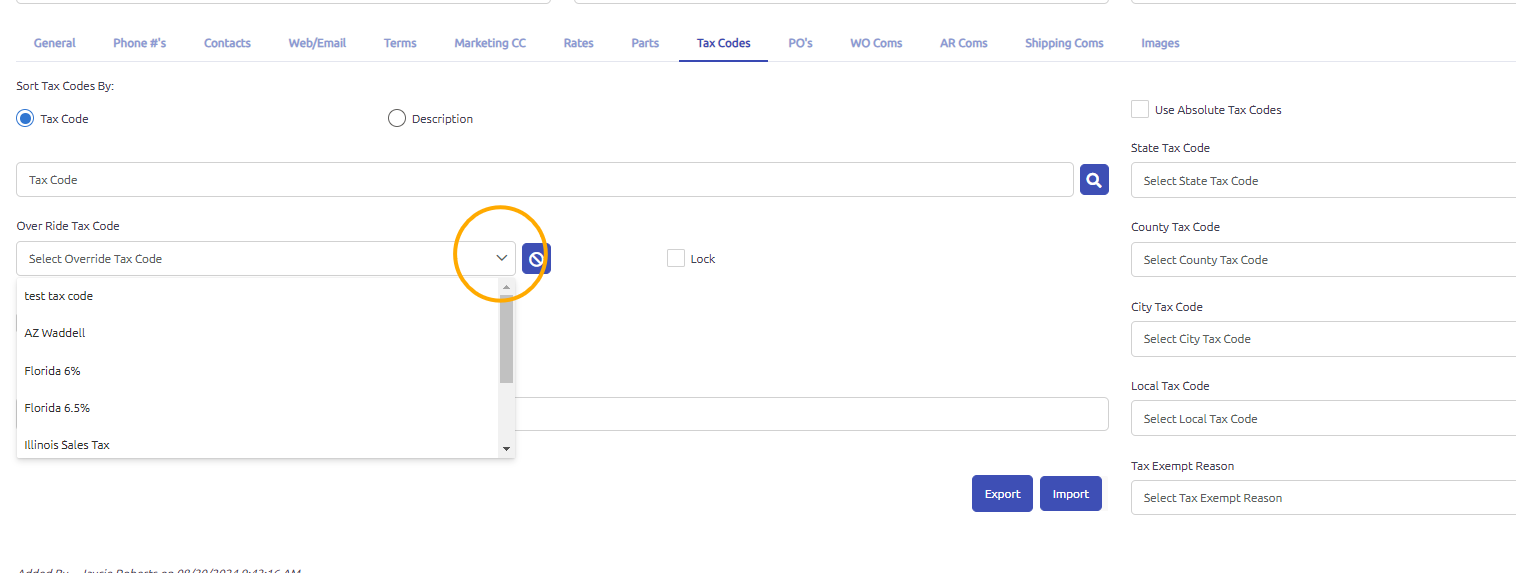This screenshot has width=1516, height=573.
Task: Toggle the Lock checkbox
Action: [x=675, y=258]
